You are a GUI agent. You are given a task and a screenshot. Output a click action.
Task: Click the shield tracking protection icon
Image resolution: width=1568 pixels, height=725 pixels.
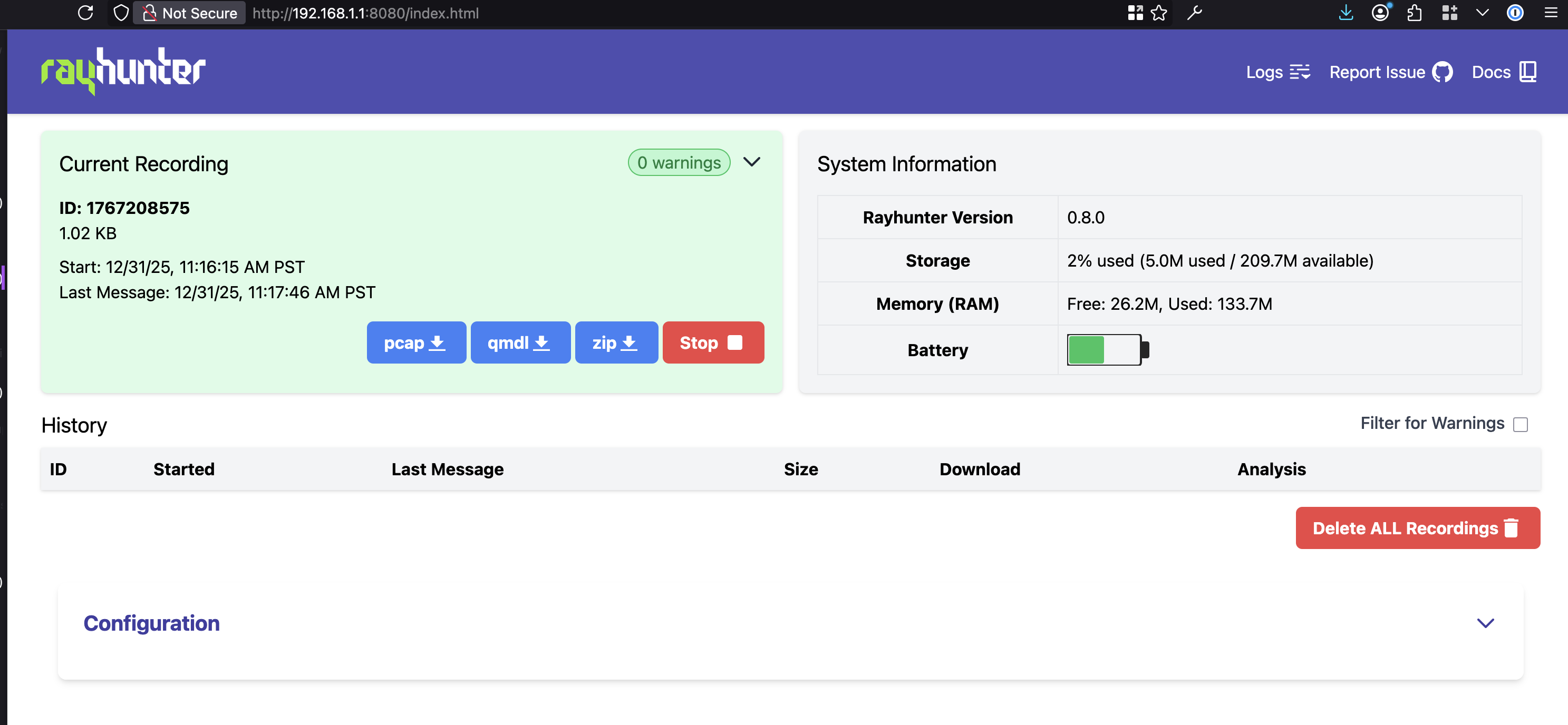pyautogui.click(x=121, y=13)
